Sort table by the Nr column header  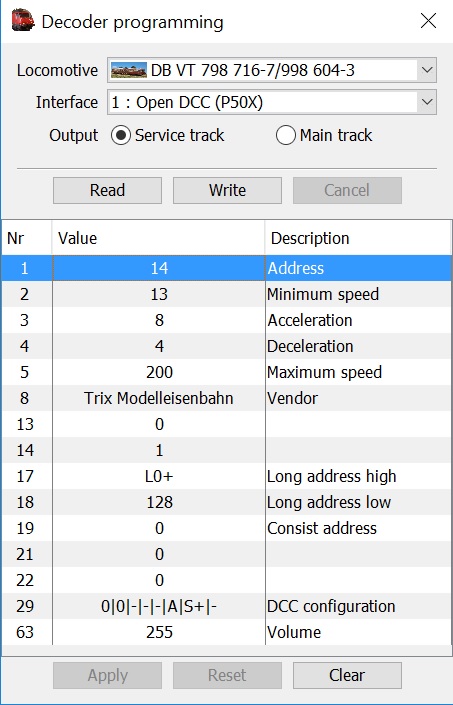pyautogui.click(x=27, y=238)
